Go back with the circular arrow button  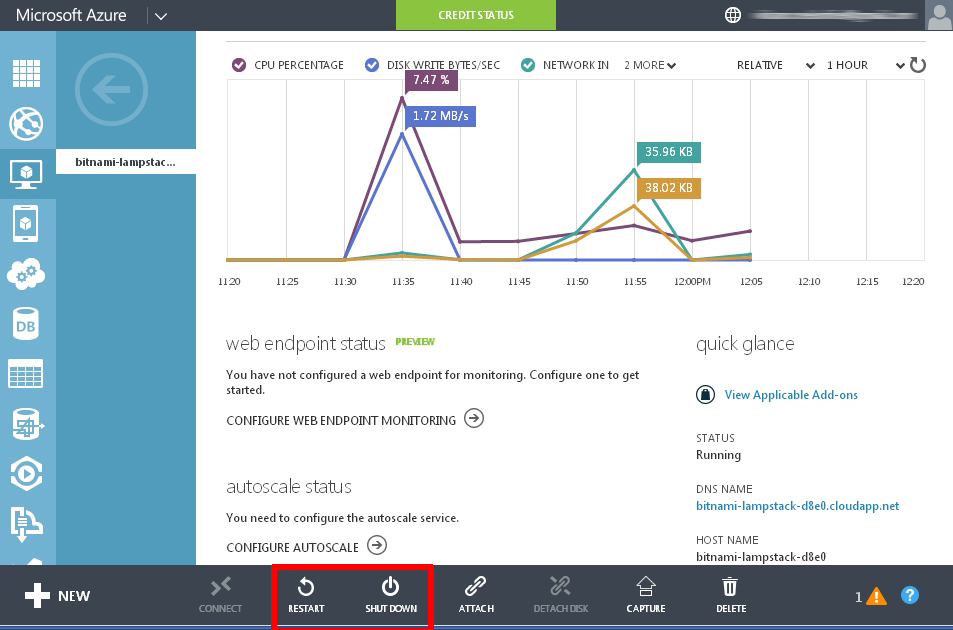pyautogui.click(x=111, y=89)
